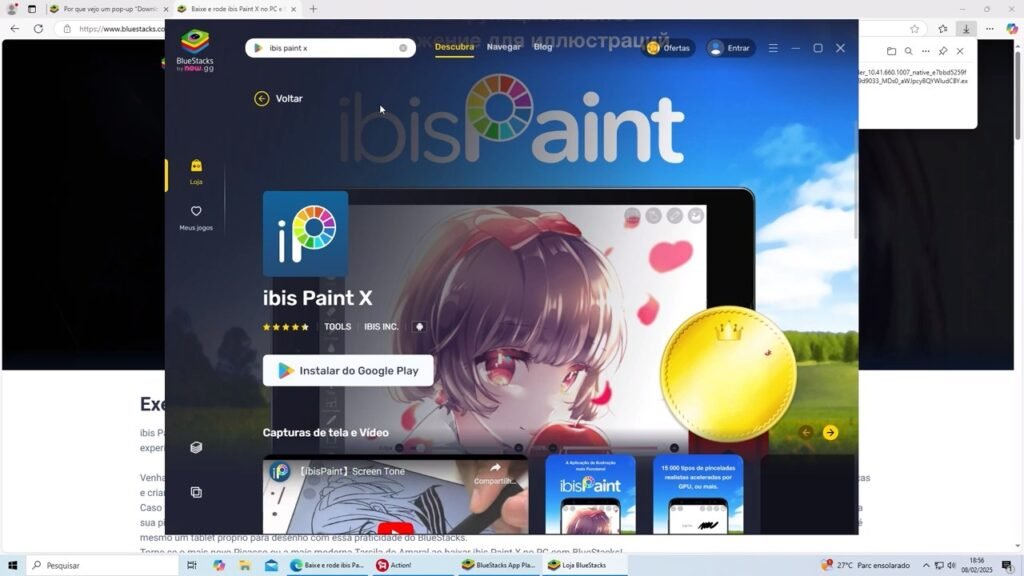Open Meus jogos in the sidebar
1024x576 pixels.
196,218
